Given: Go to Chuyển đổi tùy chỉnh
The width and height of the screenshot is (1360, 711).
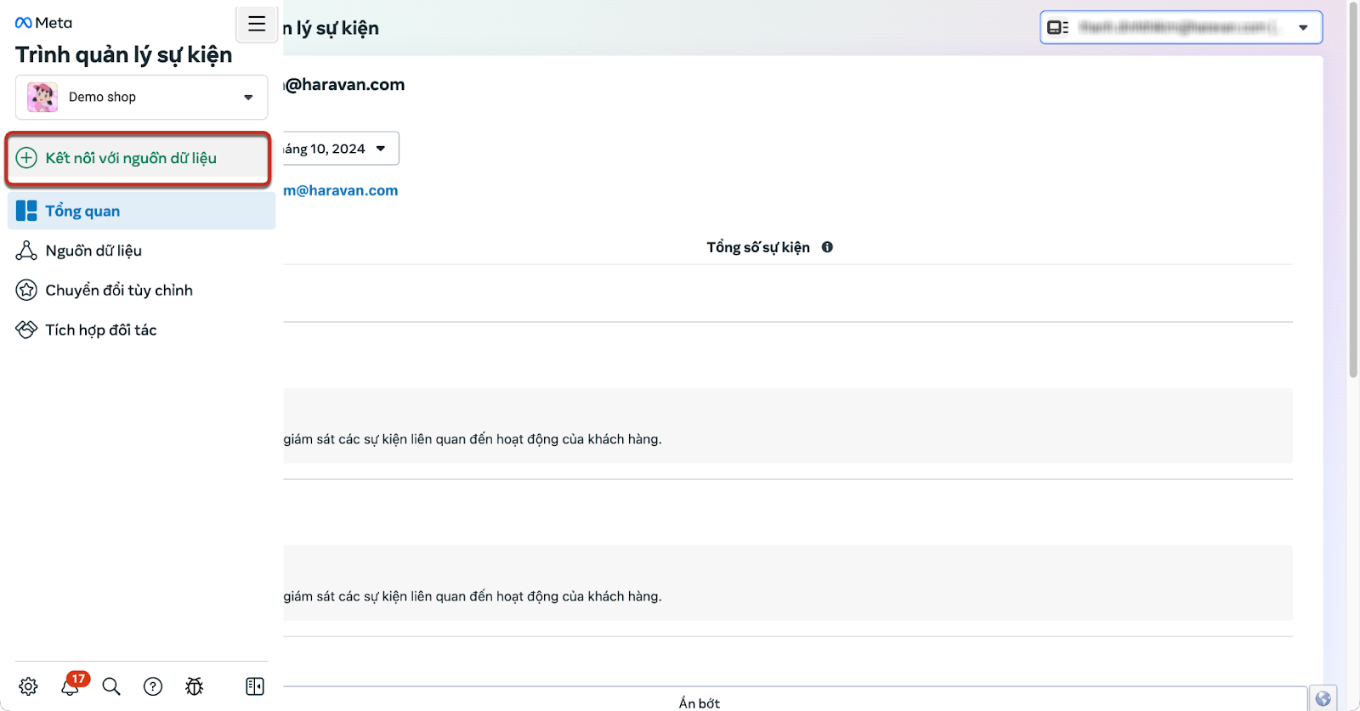Looking at the screenshot, I should [x=118, y=290].
